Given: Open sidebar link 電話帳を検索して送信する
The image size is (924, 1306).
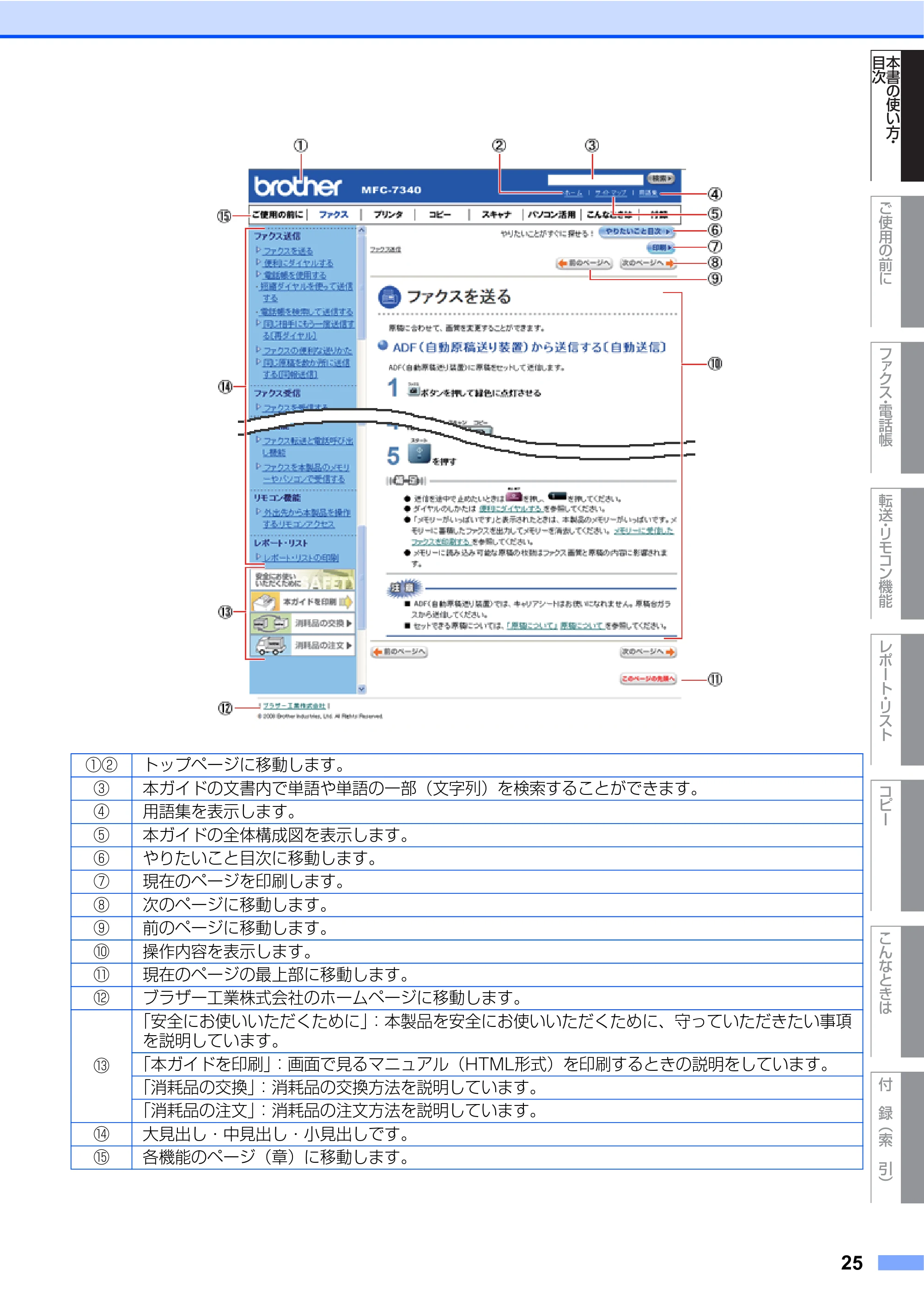Looking at the screenshot, I should pos(306,312).
